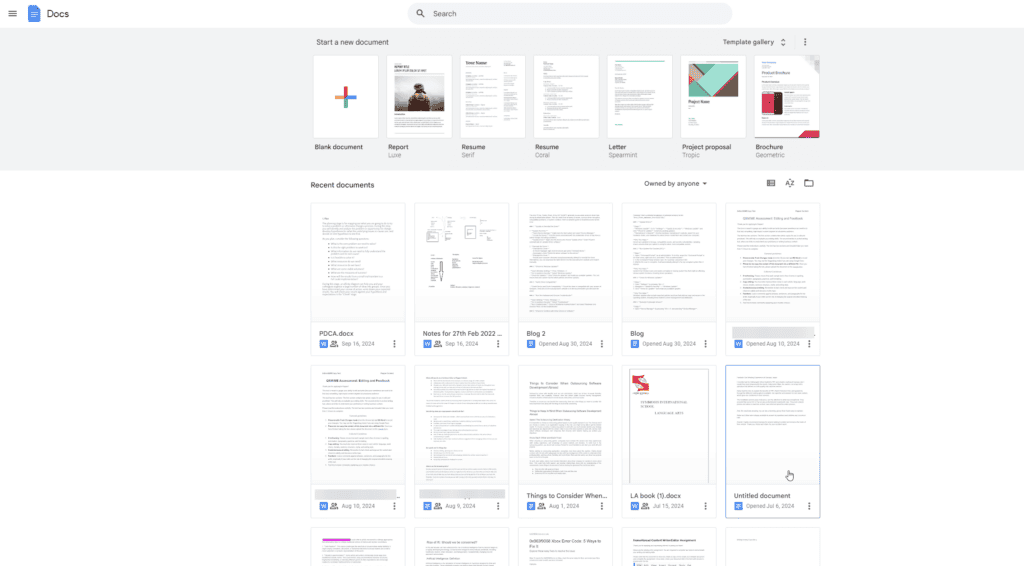Click the Docs file icon on Untitled document
This screenshot has height=566, width=1024.
click(x=738, y=506)
